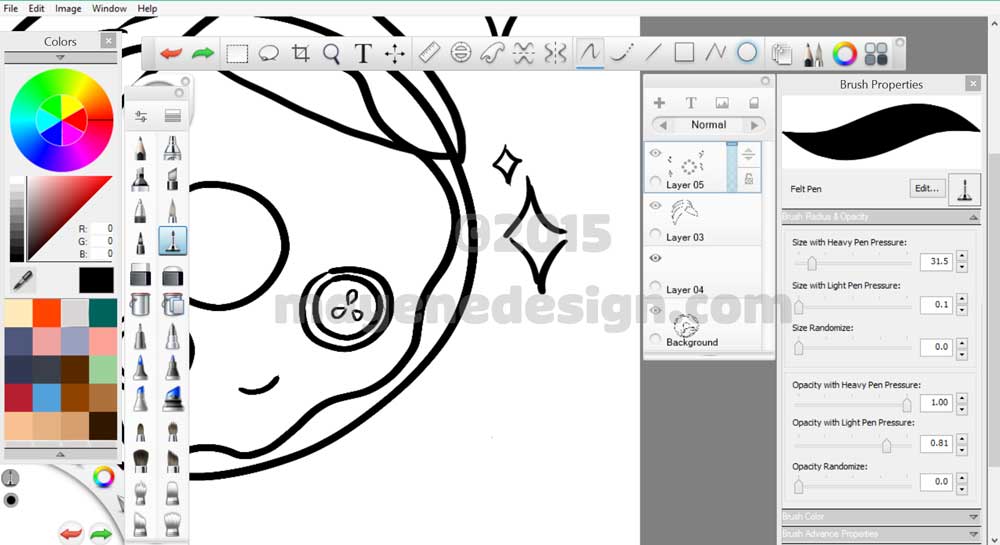
Task: Click the Size with Heavy Pen Pressure slider
Action: tap(853, 263)
